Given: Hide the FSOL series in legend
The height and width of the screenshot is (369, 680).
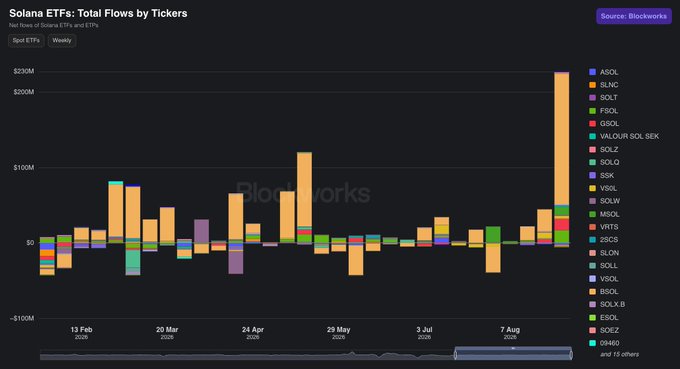Looking at the screenshot, I should [603, 111].
